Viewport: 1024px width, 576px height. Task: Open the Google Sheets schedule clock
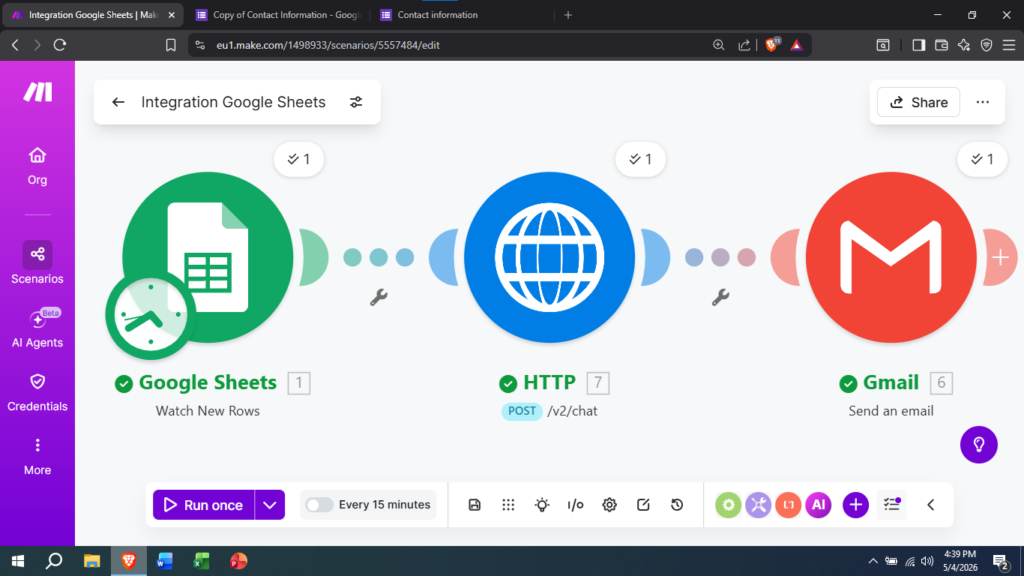150,315
